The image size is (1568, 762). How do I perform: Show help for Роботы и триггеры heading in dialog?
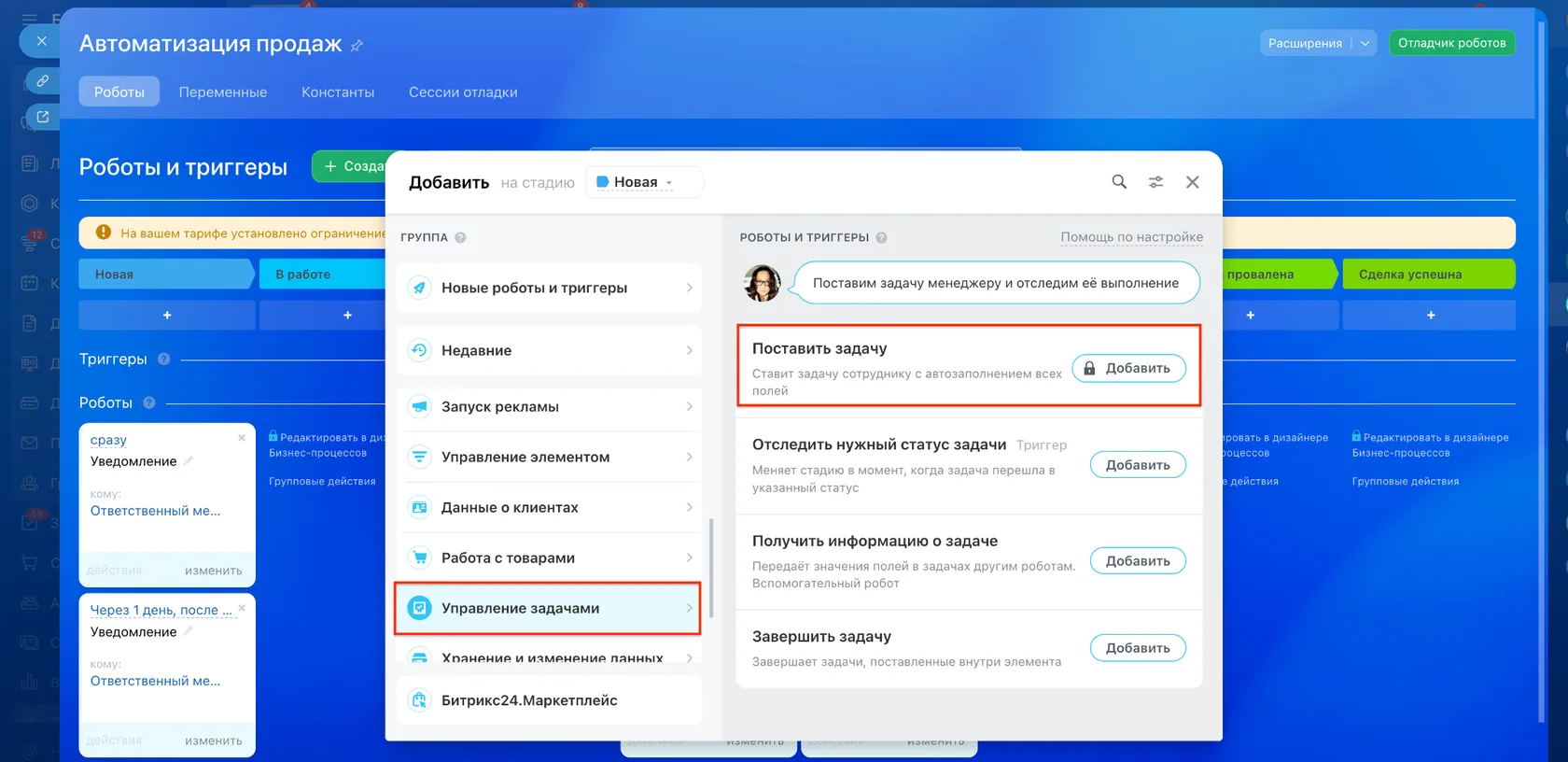[x=881, y=237]
